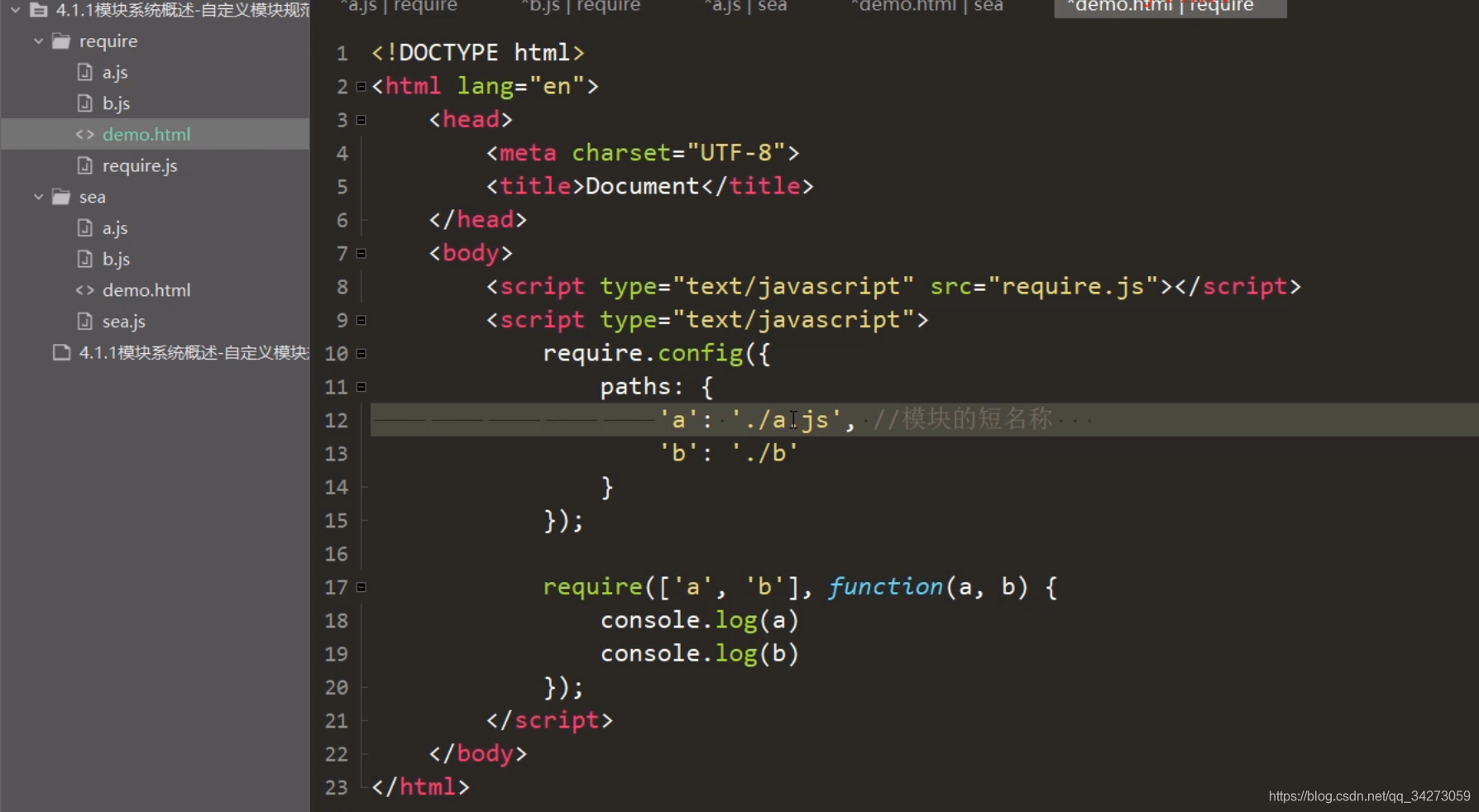The width and height of the screenshot is (1479, 812).
Task: Open b.js in the sea folder
Action: (116, 259)
